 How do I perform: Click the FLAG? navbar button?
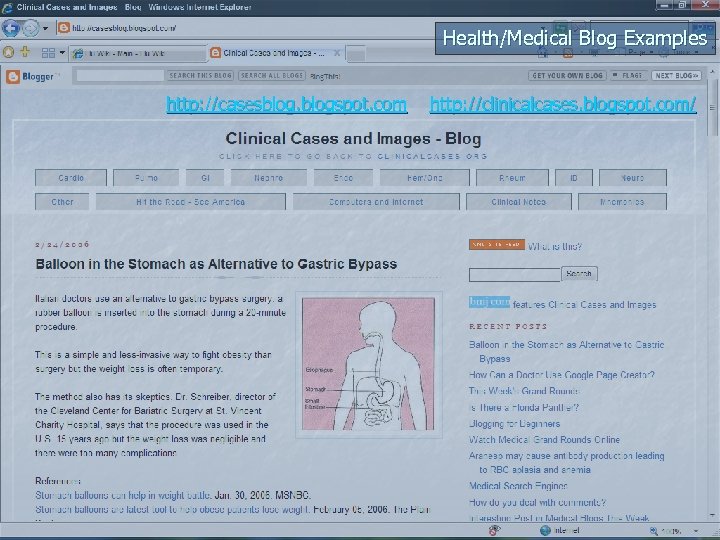(x=628, y=75)
